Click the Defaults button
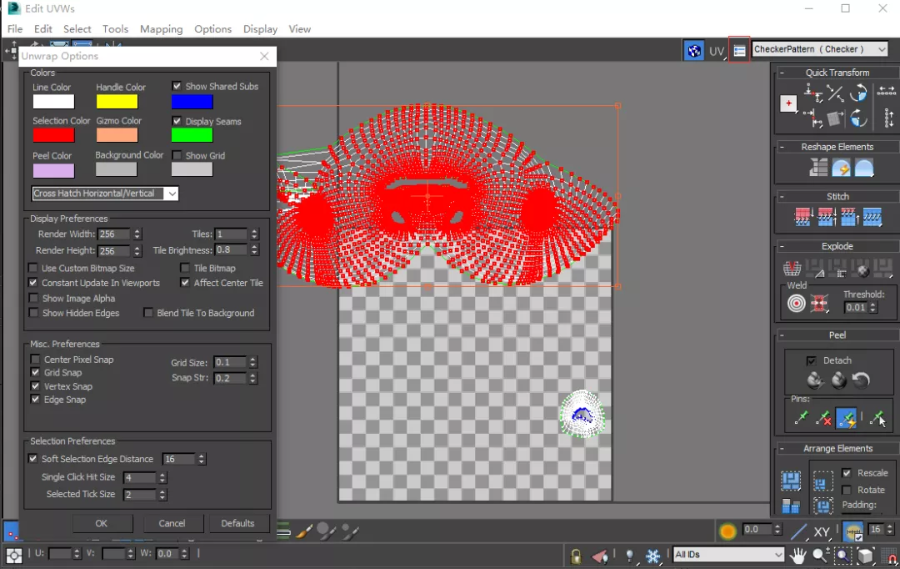Screen dimensions: 900x569 pos(237,523)
